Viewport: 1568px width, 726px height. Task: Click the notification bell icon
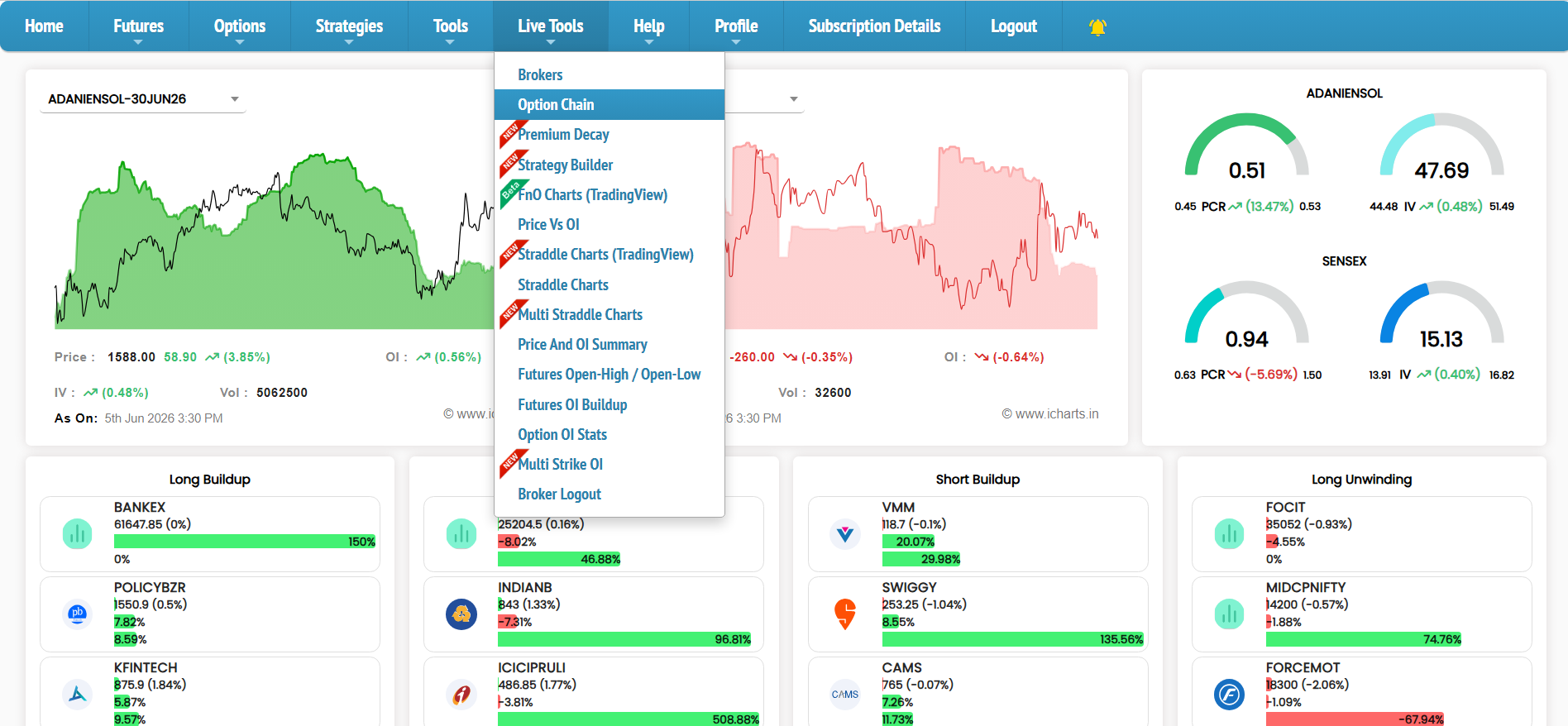point(1097,27)
